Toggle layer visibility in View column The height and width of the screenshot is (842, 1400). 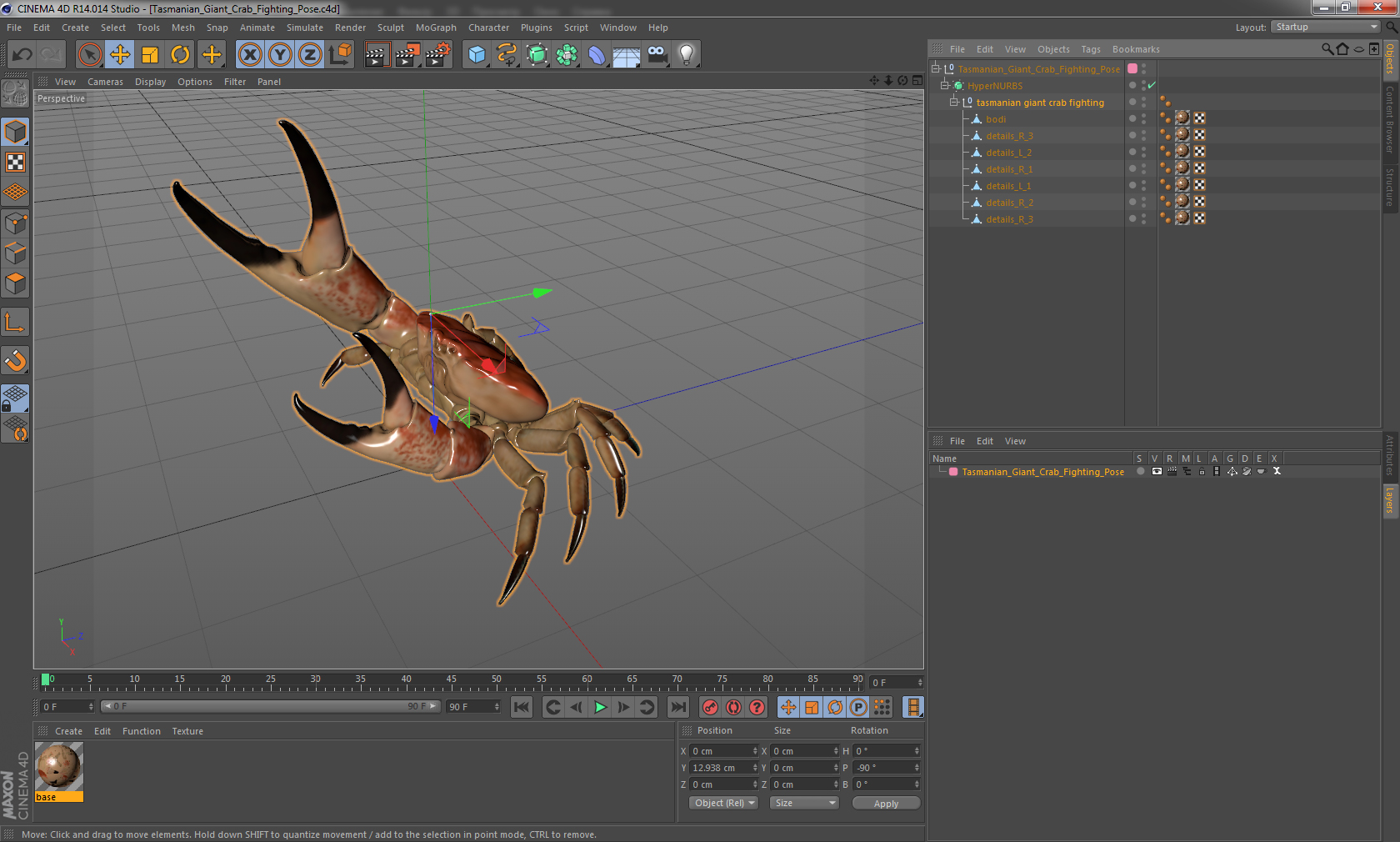pos(1157,472)
